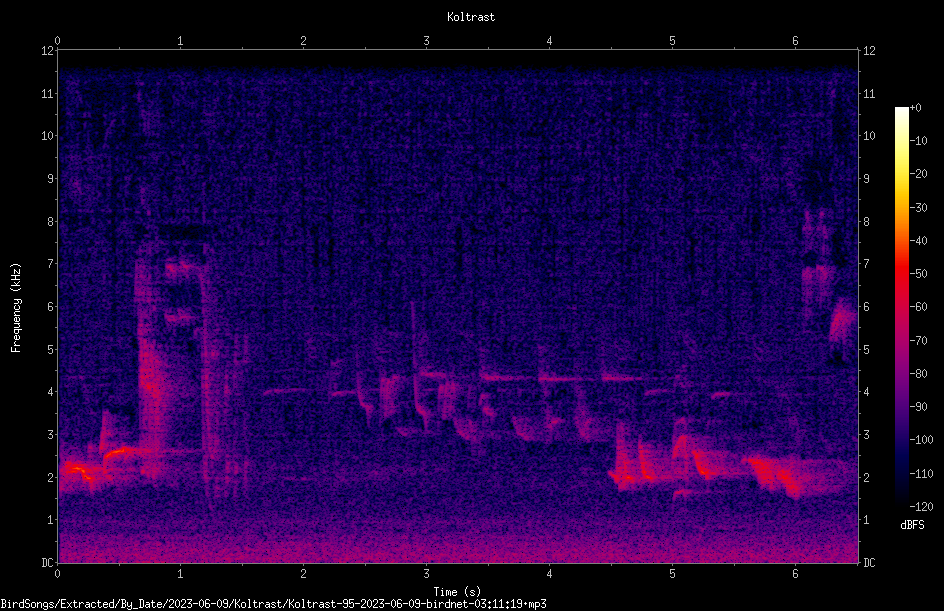Click the "0" tick on the bottom time axis
Viewport: 944px width, 611px height.
pyautogui.click(x=57, y=574)
